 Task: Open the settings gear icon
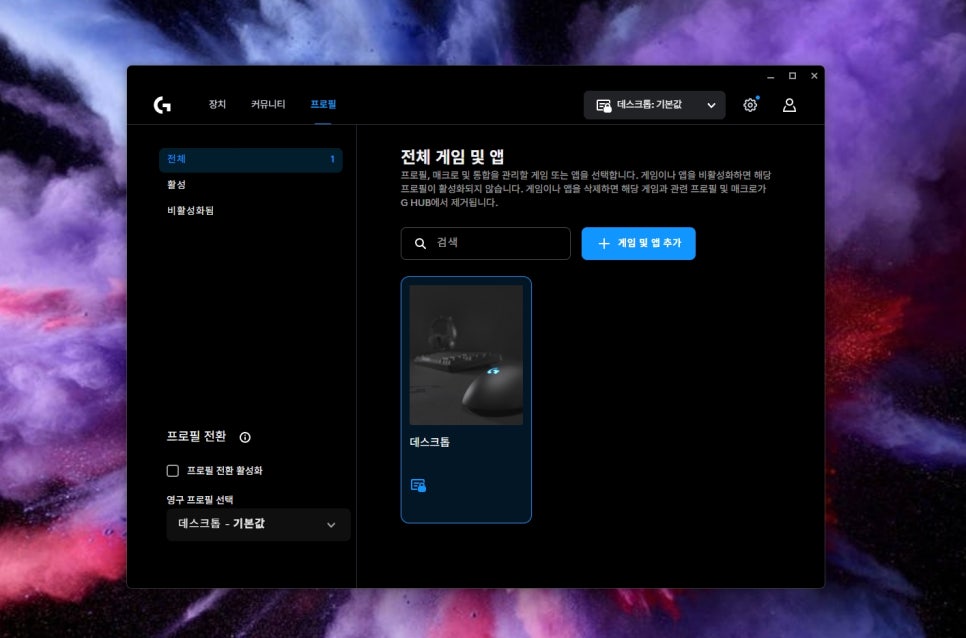750,105
